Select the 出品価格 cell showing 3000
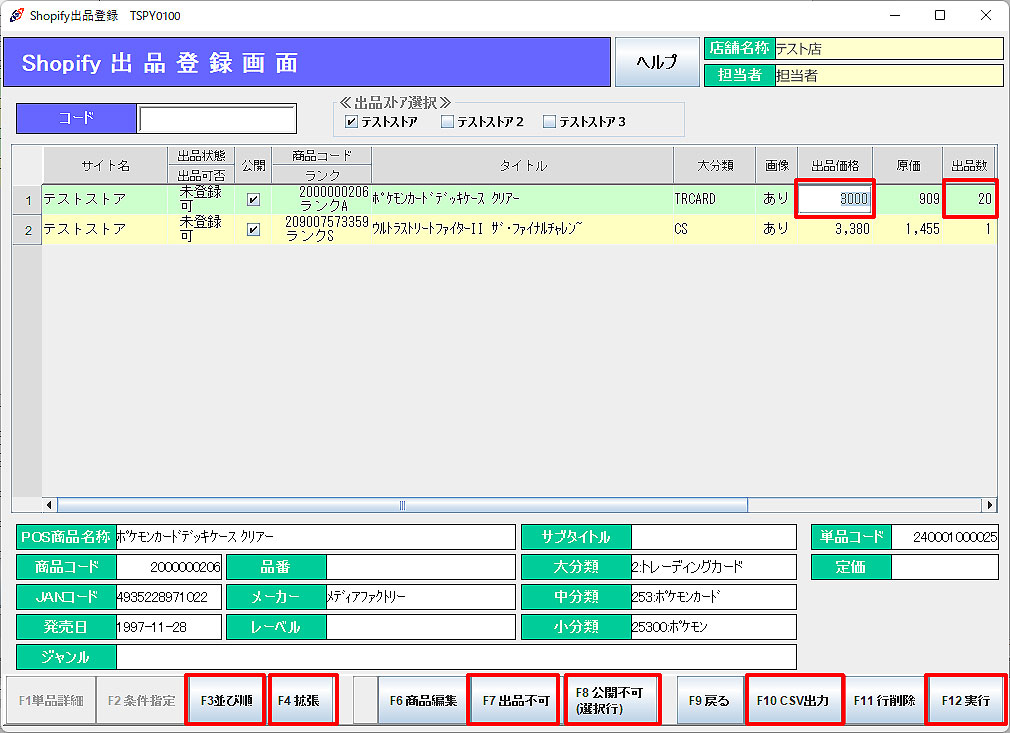Image resolution: width=1010 pixels, height=733 pixels. click(835, 199)
